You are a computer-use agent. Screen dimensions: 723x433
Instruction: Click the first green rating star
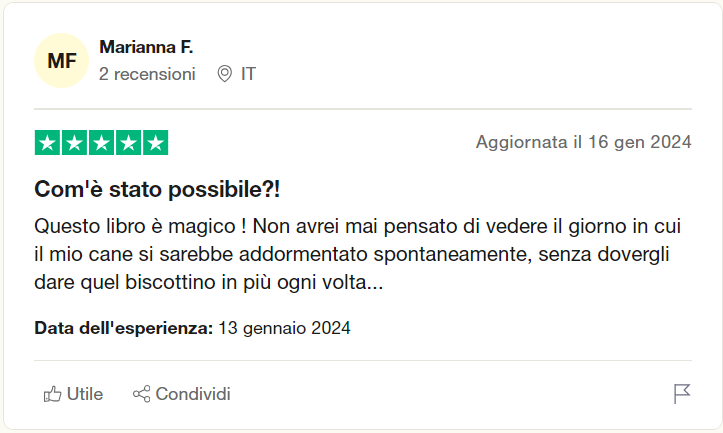tap(47, 143)
